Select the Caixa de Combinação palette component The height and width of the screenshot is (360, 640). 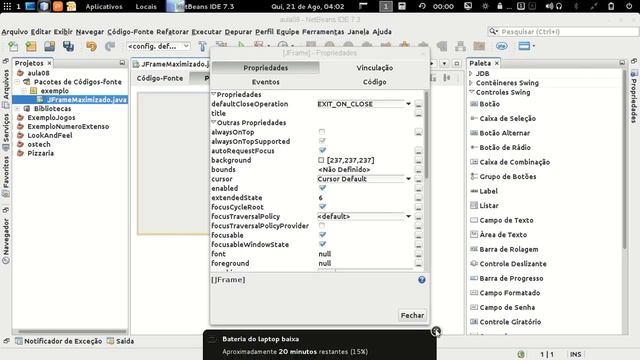(510, 162)
